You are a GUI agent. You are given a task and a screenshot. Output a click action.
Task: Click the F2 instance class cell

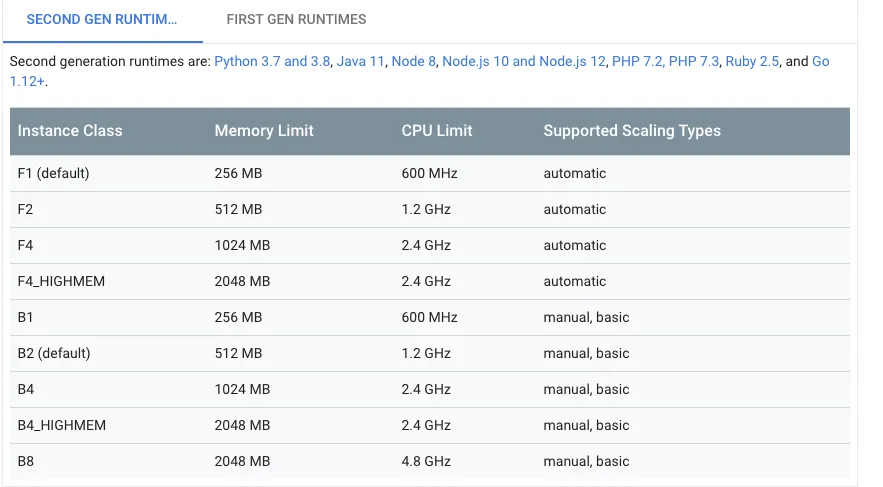tap(26, 209)
